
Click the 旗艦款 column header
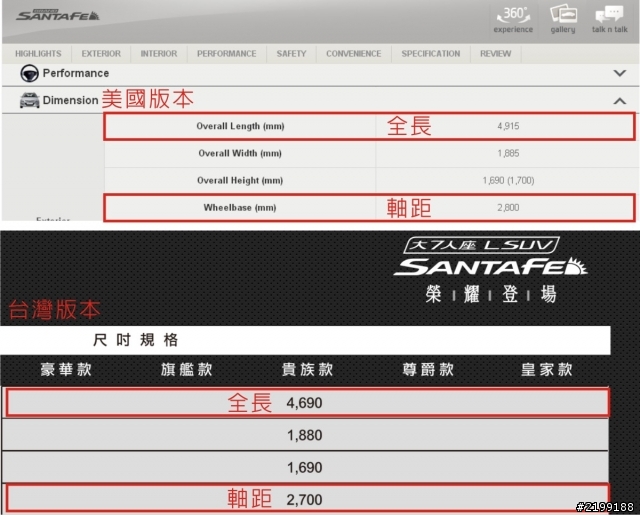pyautogui.click(x=187, y=370)
